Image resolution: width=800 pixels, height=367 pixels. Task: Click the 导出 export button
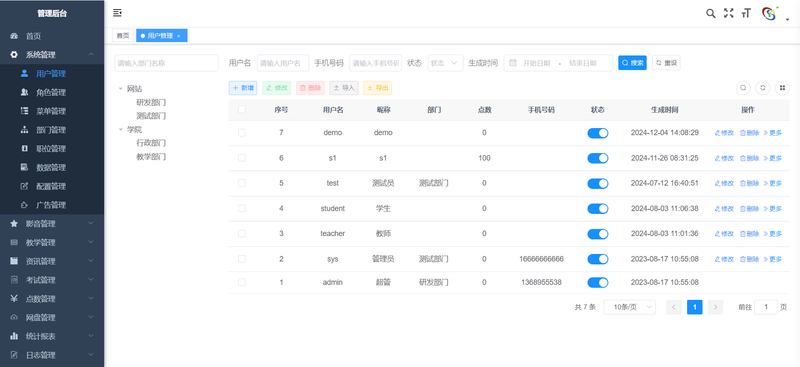[x=378, y=88]
